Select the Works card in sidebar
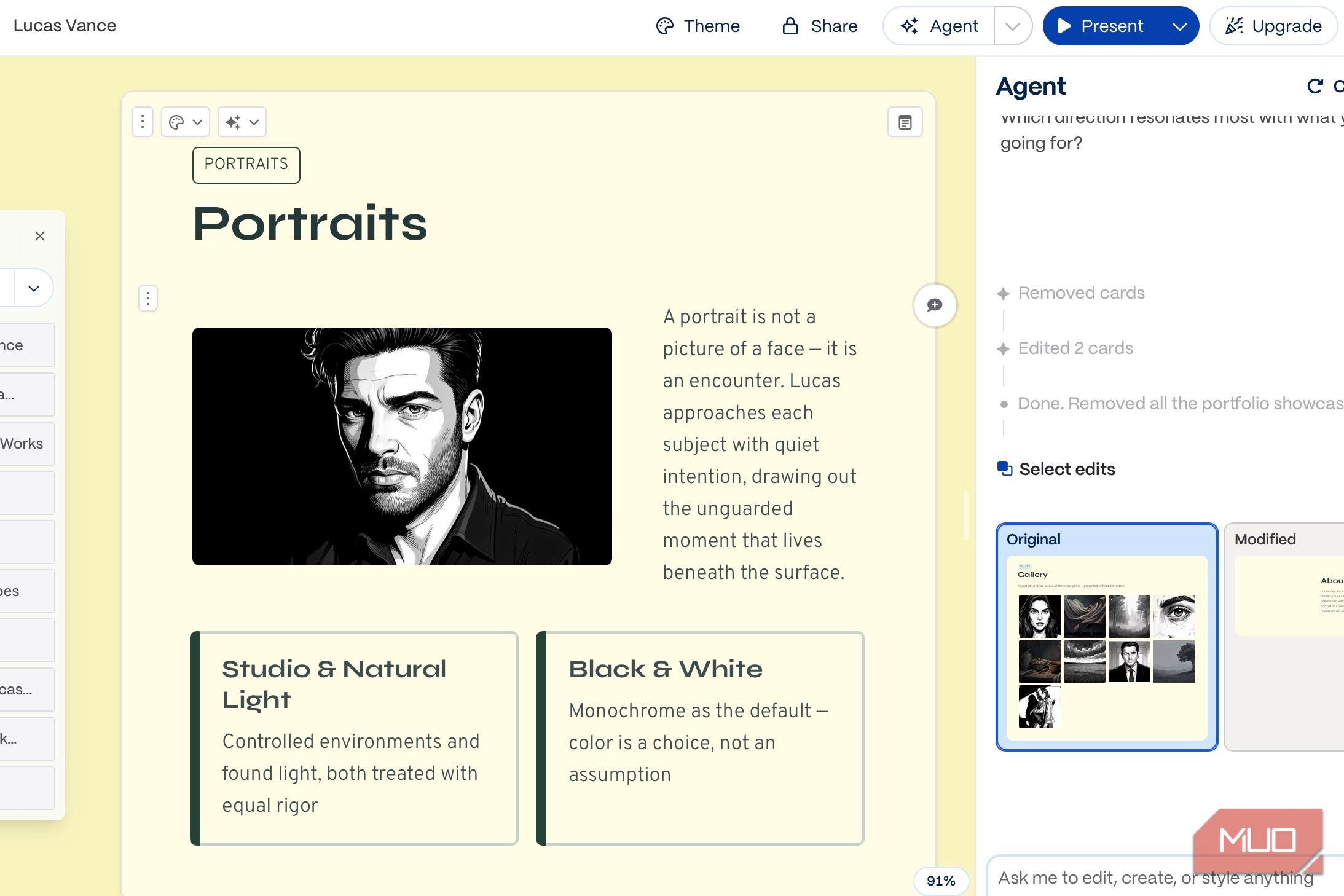 [27, 444]
